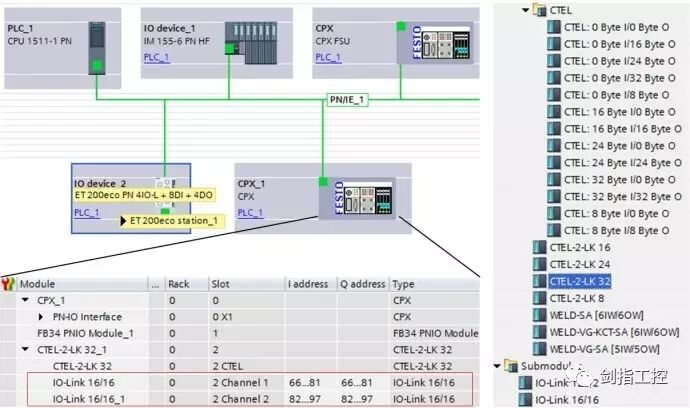This screenshot has width=690, height=408.
Task: Click the Type column header
Action: pyautogui.click(x=435, y=284)
